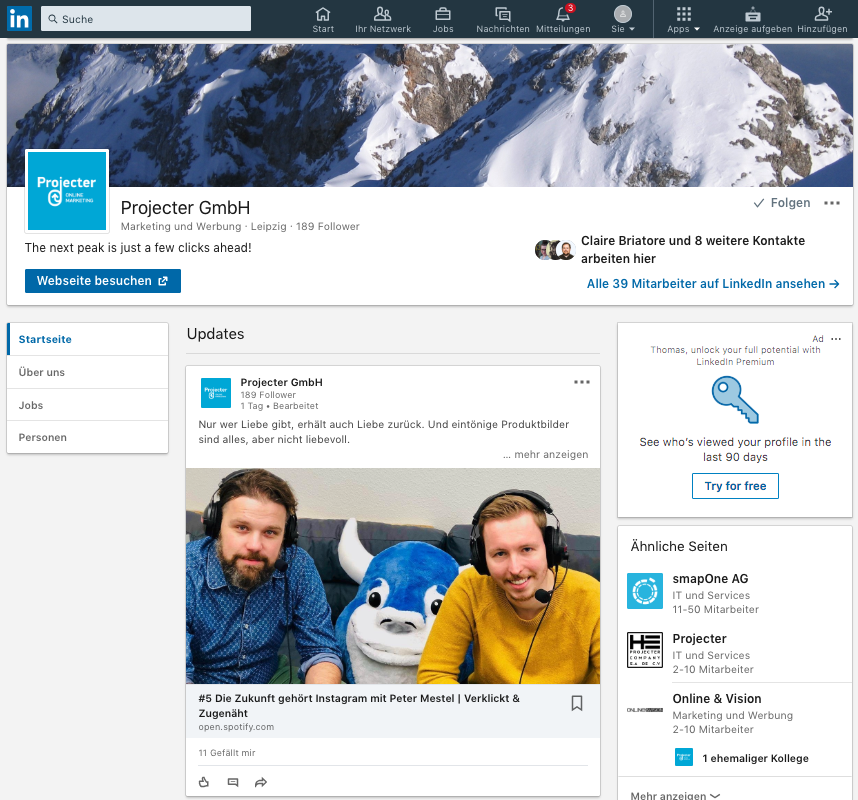Viewport: 858px width, 800px height.
Task: Focus the Suche search field
Action: tap(146, 19)
